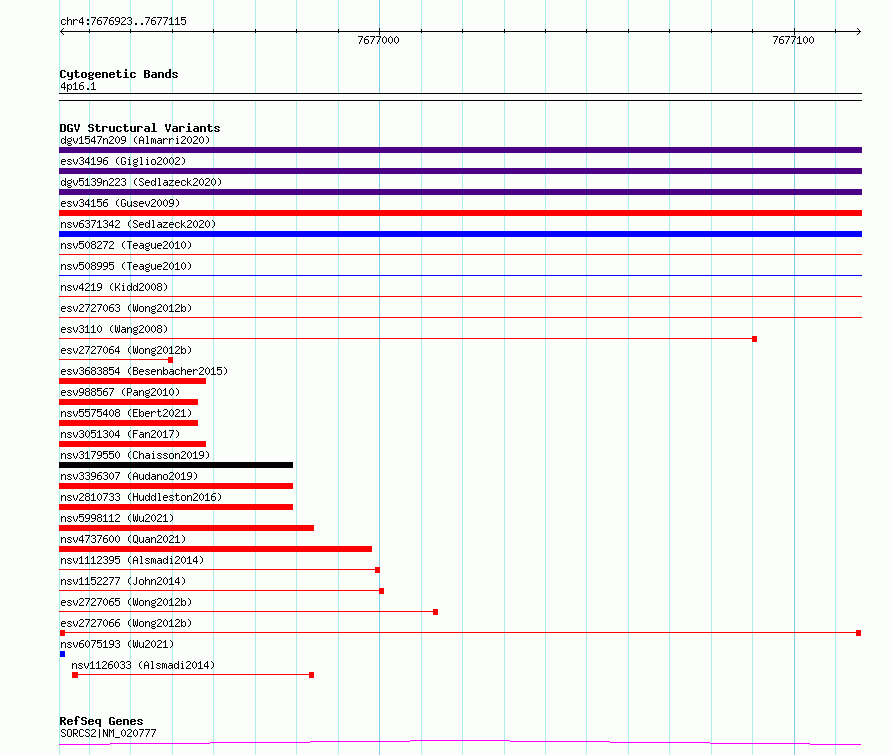
Task: Click the 7677100 ruler position label
Action: tap(793, 40)
